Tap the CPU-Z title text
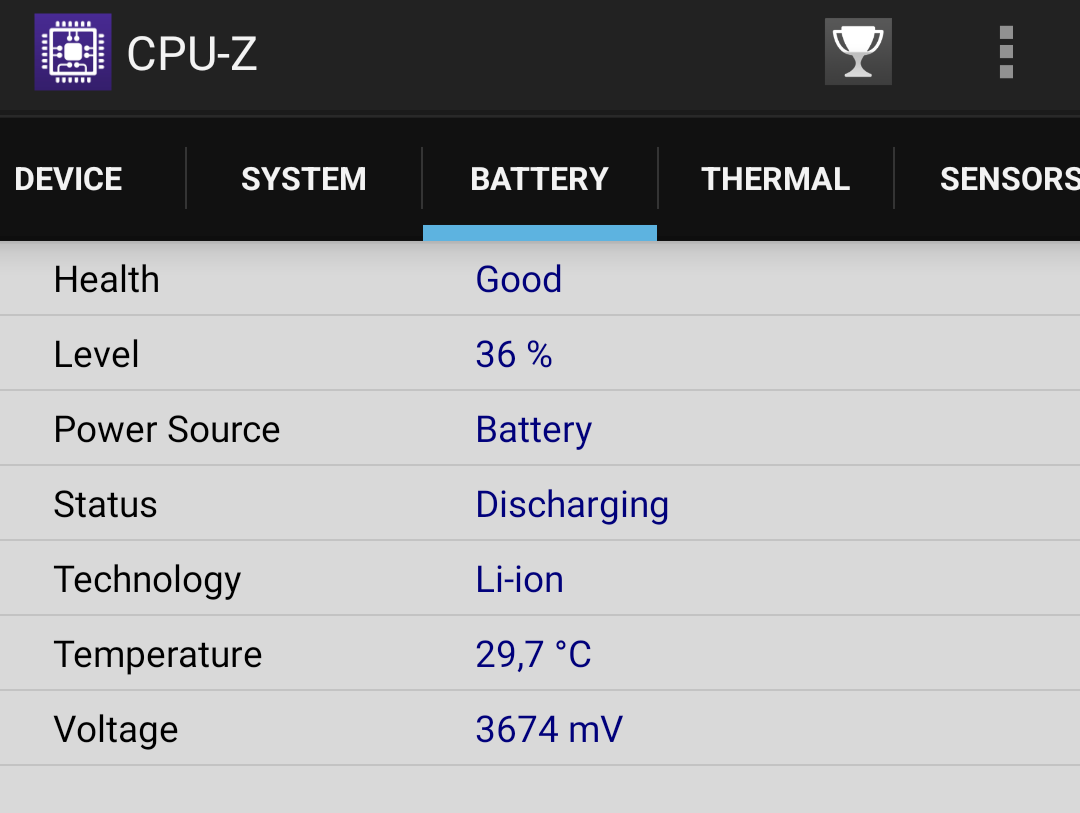 tap(192, 54)
